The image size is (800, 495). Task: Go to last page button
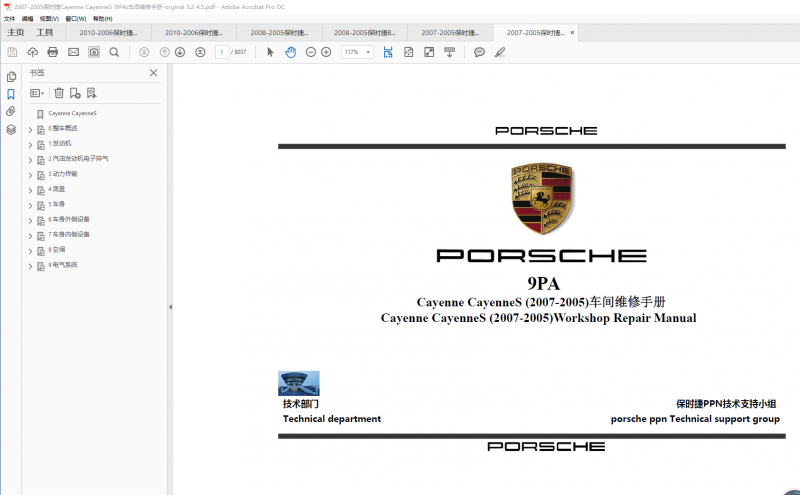(x=201, y=52)
